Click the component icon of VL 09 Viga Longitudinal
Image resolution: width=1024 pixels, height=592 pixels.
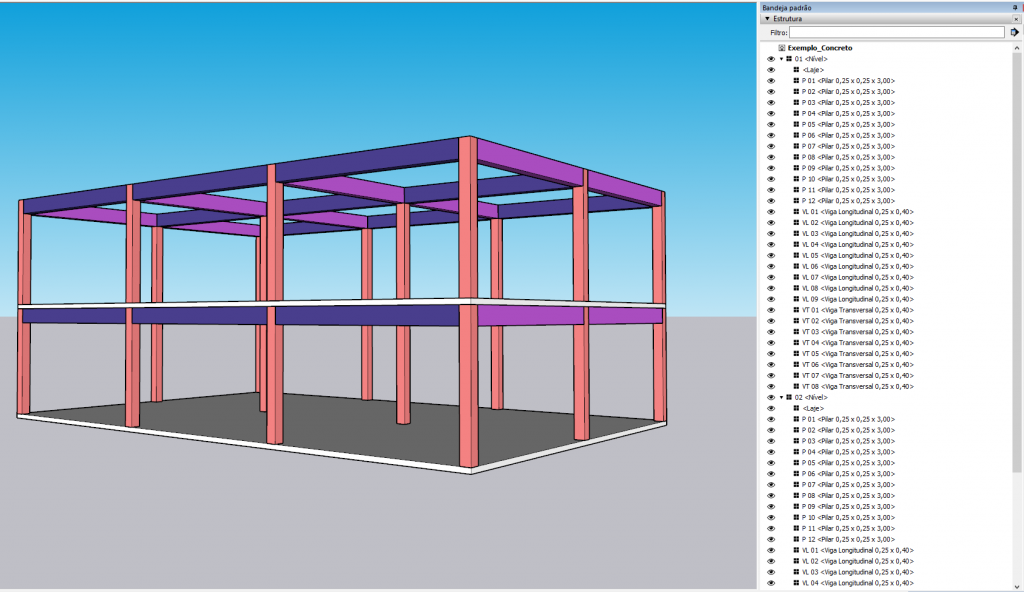(796, 299)
